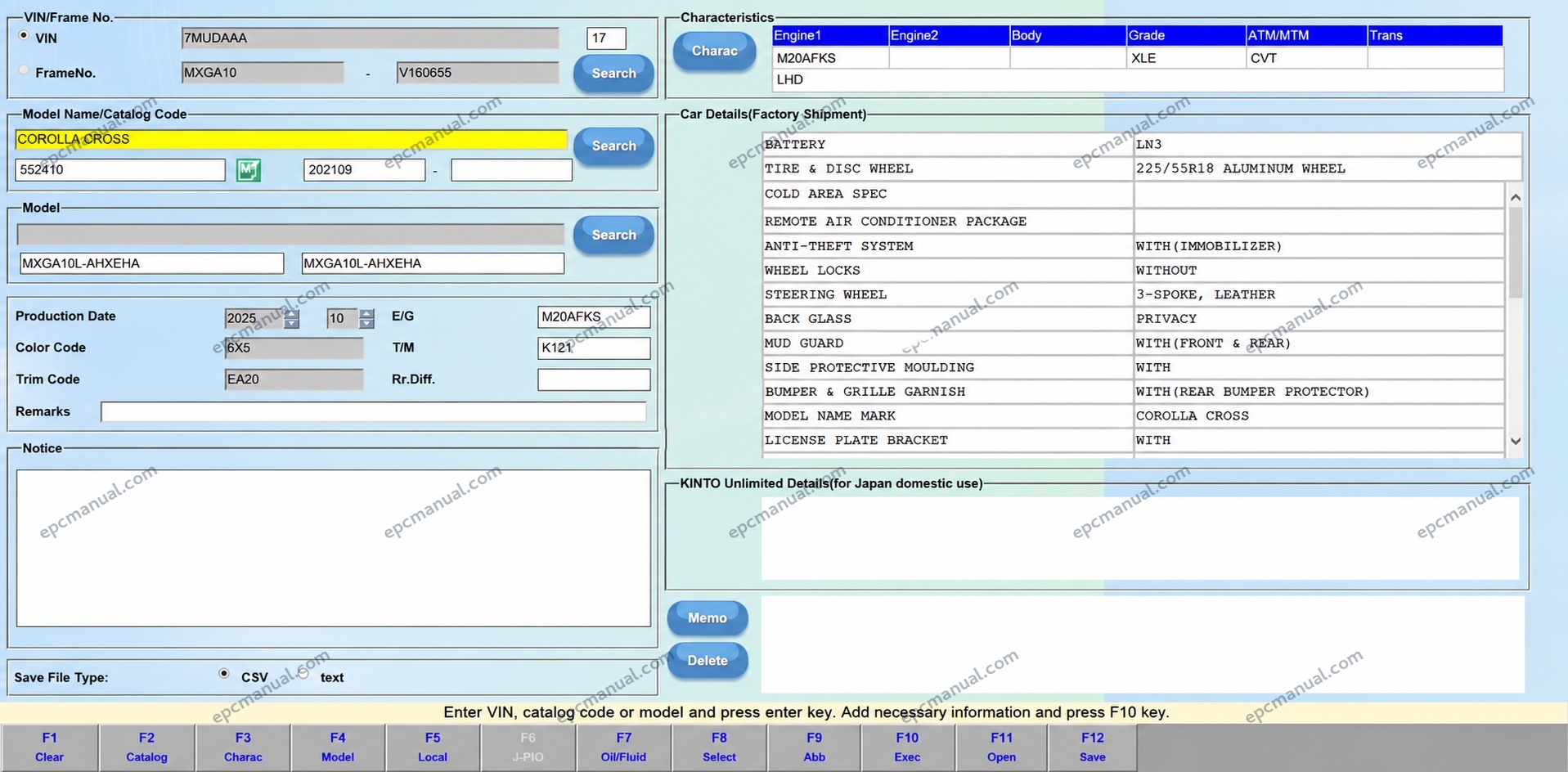Open the Charac button
Screen dimensions: 1568x772
click(714, 52)
